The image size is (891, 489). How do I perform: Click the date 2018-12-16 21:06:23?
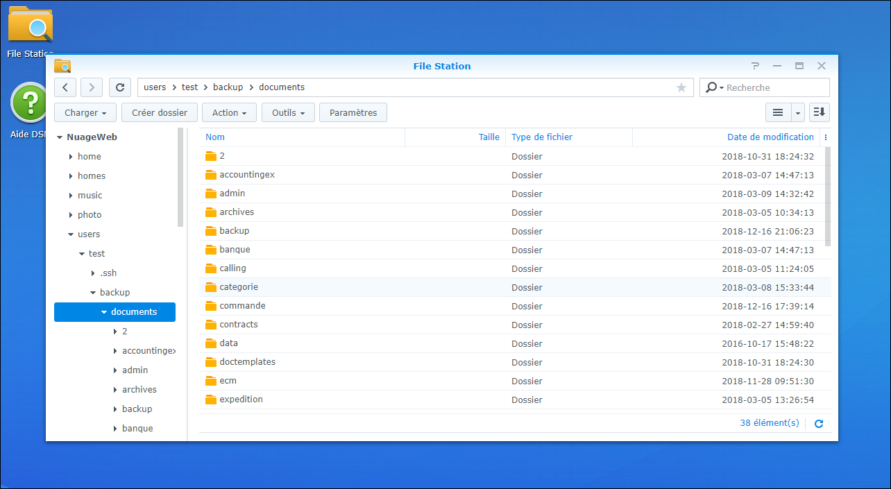768,232
